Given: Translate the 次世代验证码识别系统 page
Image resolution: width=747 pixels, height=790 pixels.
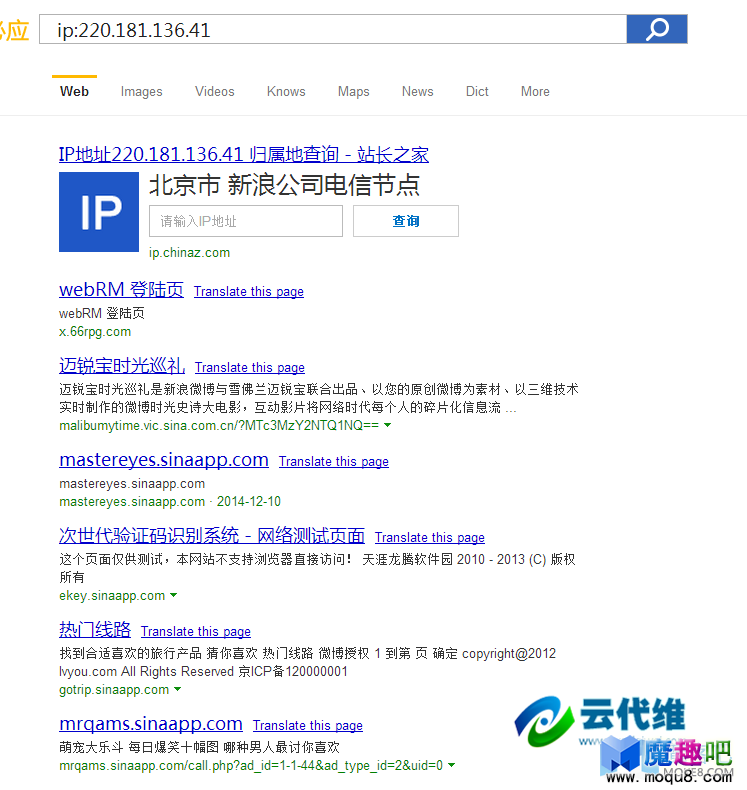Looking at the screenshot, I should point(430,538).
